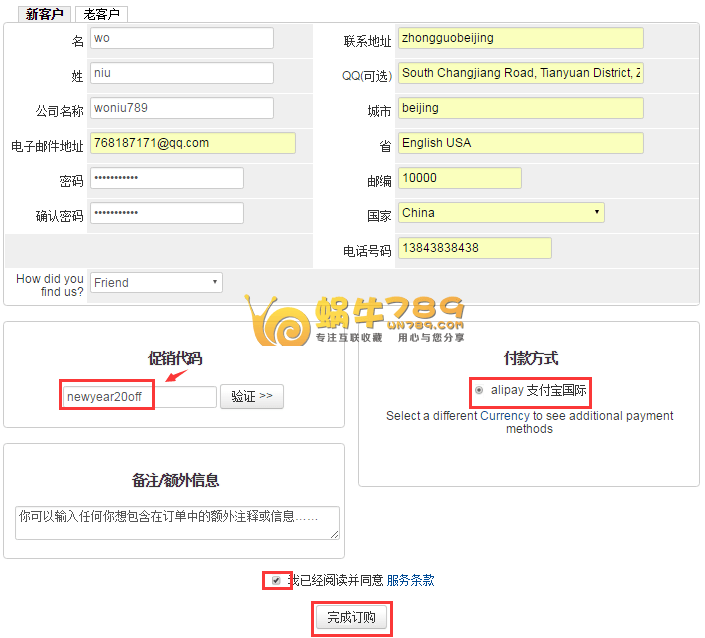Switch to the 老客户 tab
Viewport: 705px width, 638px height.
[x=101, y=14]
